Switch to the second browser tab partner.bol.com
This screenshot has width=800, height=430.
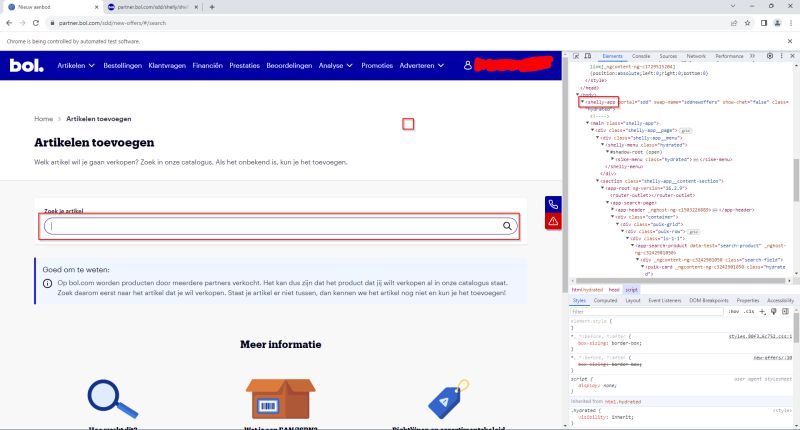click(152, 7)
